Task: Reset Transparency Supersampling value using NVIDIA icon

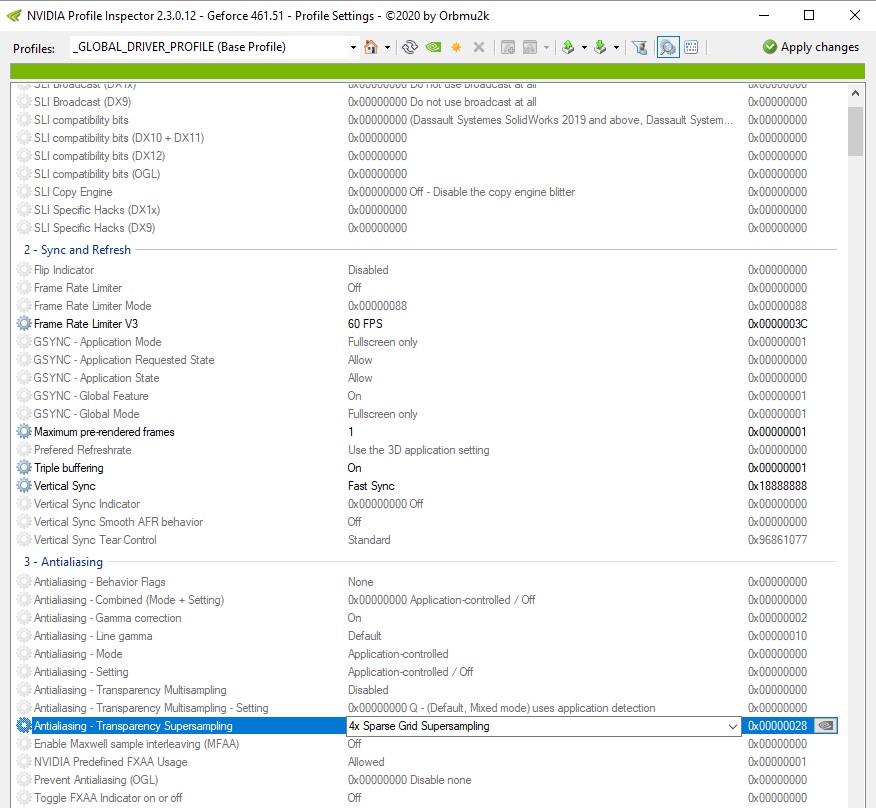Action: point(826,726)
